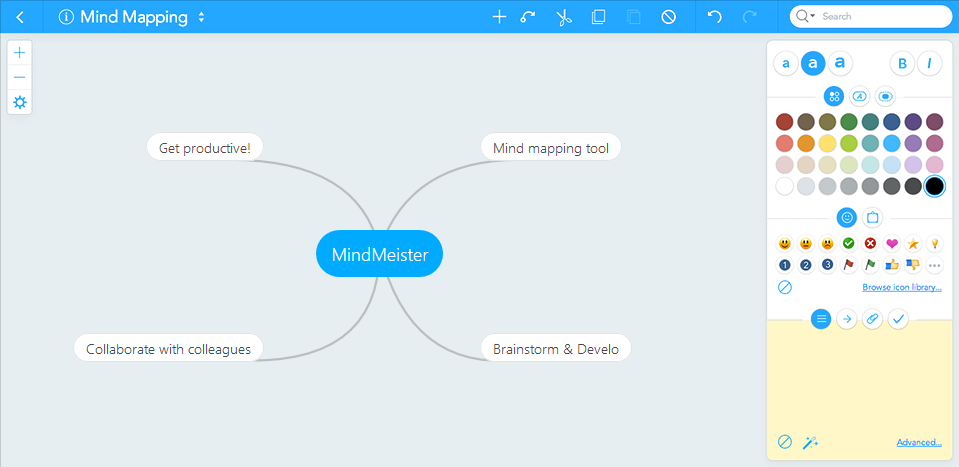Add the sad face icon to node

tap(828, 244)
